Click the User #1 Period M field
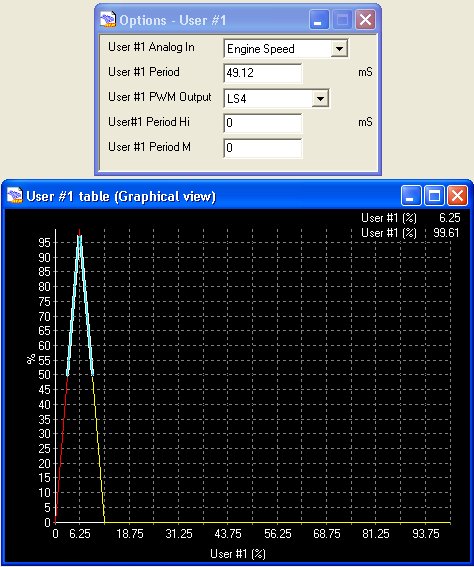The image size is (474, 567). (x=263, y=148)
